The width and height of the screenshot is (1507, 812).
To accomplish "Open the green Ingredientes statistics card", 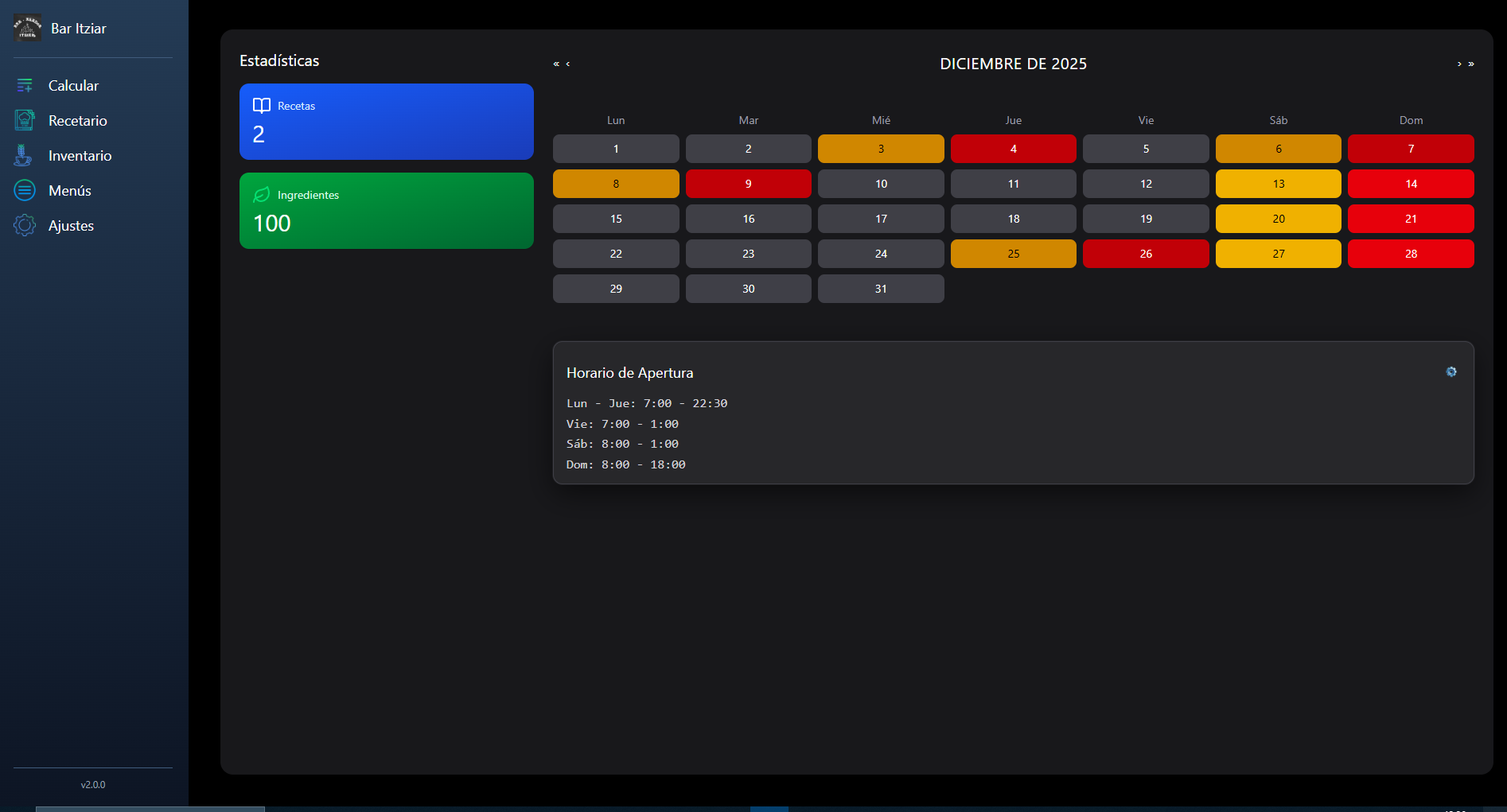I will pyautogui.click(x=386, y=211).
